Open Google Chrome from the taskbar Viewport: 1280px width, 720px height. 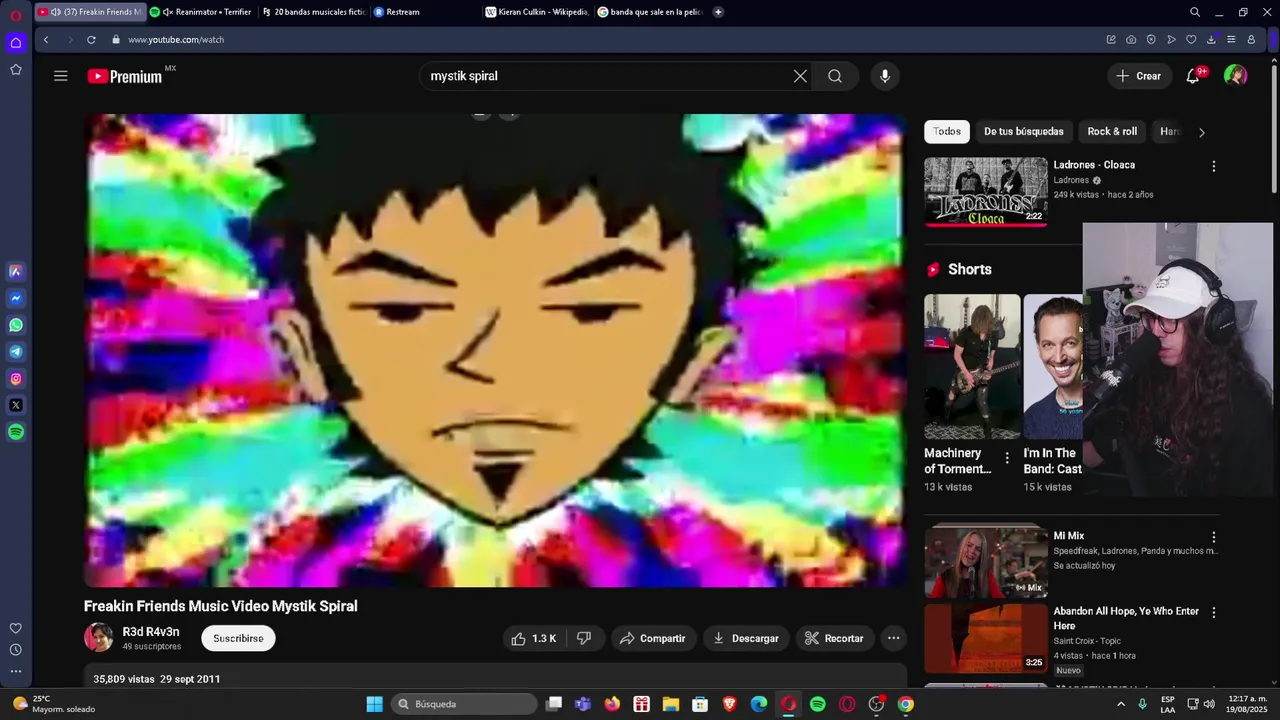905,704
